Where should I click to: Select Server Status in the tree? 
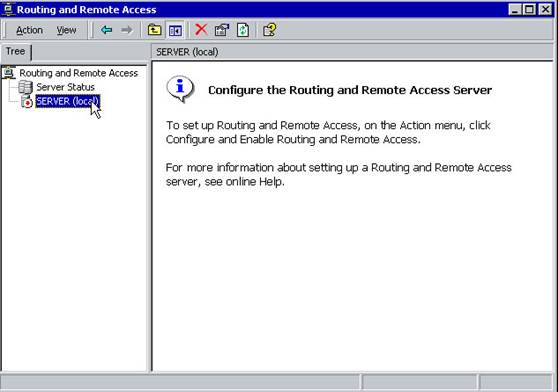[x=65, y=87]
